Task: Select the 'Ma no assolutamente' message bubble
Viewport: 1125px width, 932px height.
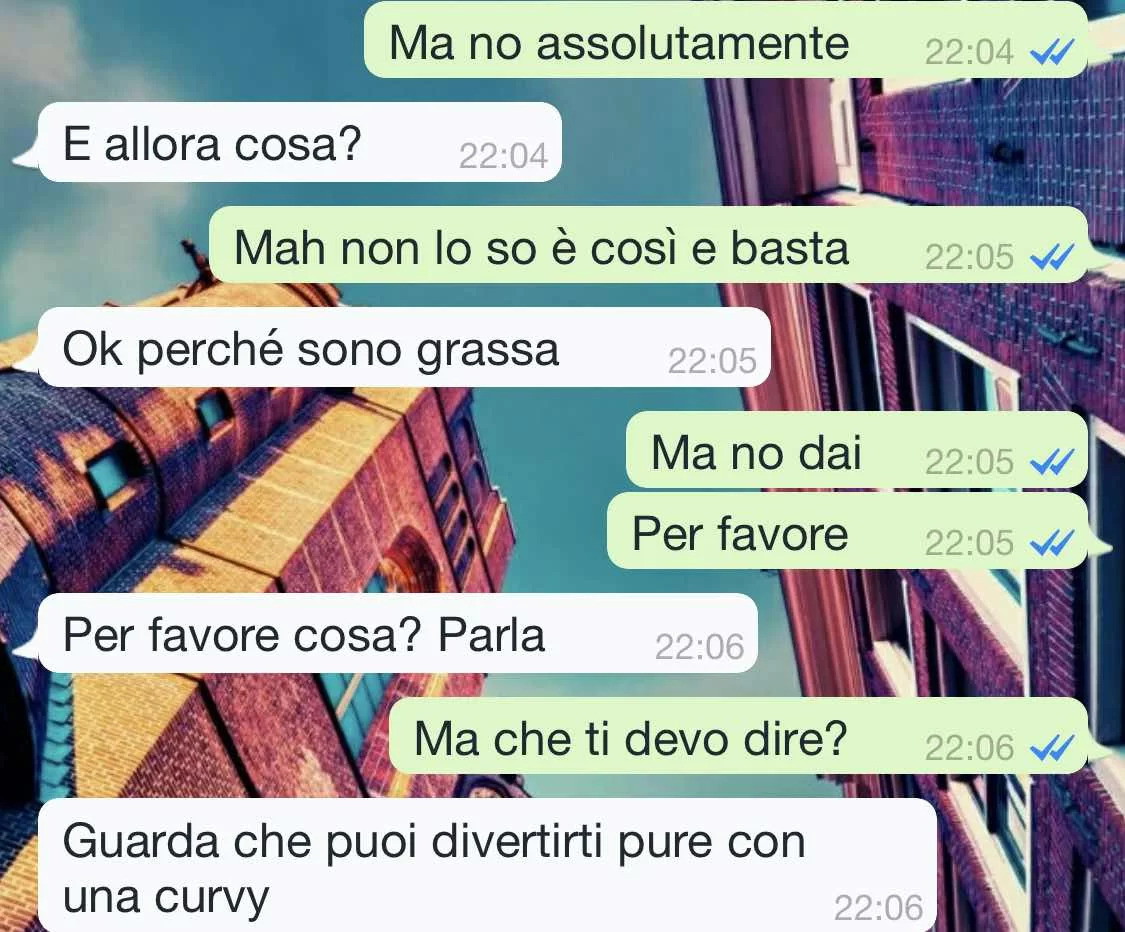Action: (726, 39)
